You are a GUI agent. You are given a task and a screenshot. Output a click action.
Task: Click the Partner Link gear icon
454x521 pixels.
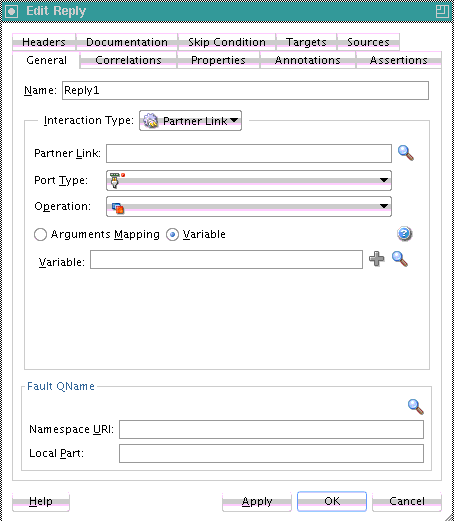151,121
